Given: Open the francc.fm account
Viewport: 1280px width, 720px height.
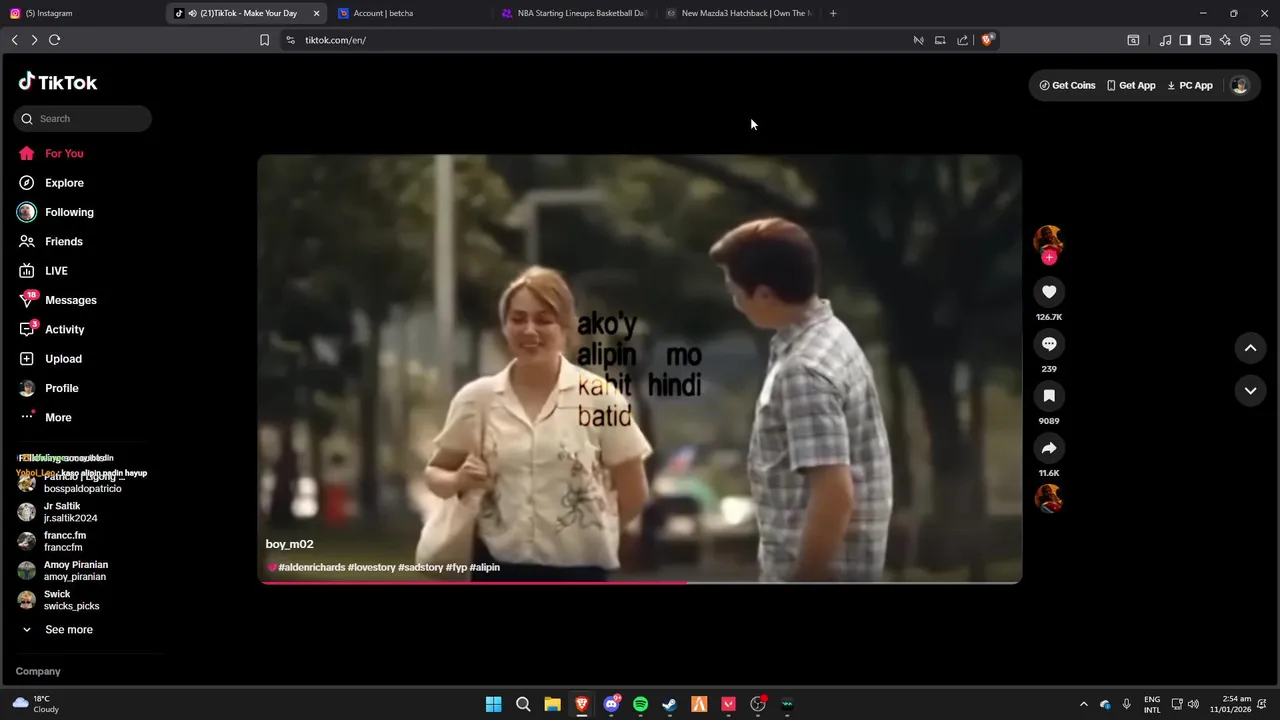Looking at the screenshot, I should click(x=65, y=541).
